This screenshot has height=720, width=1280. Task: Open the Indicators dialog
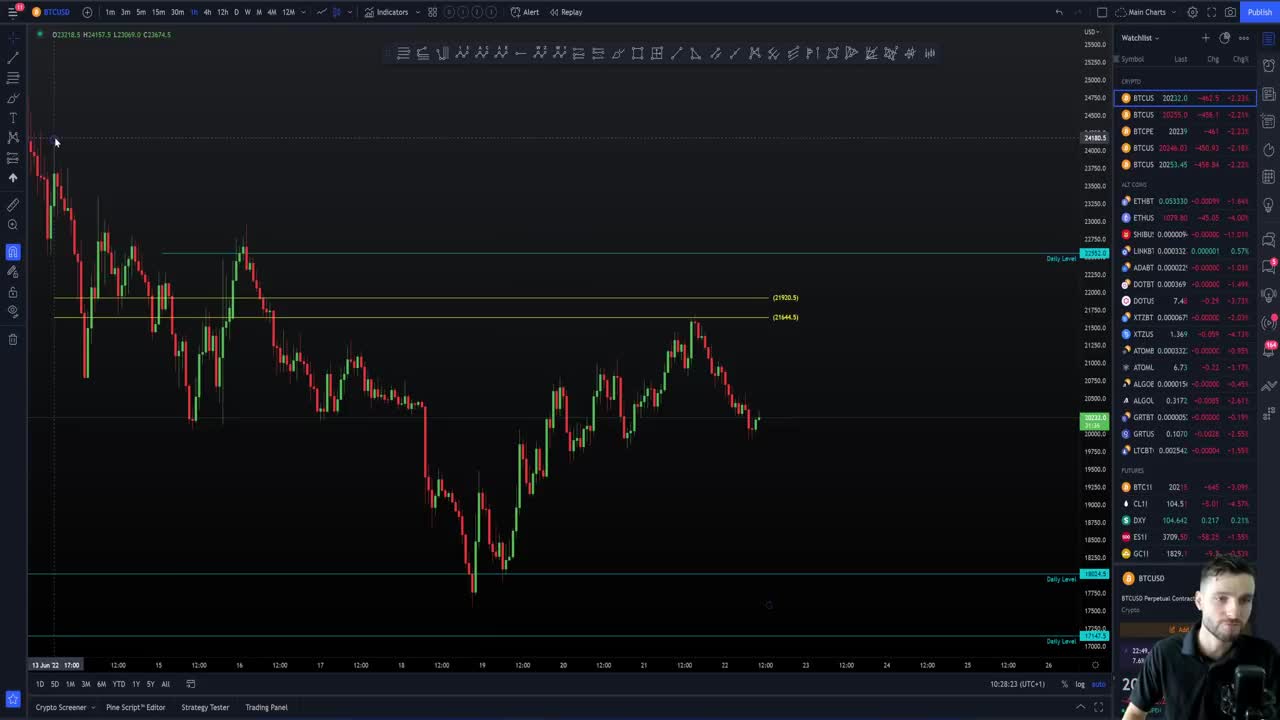pyautogui.click(x=386, y=12)
